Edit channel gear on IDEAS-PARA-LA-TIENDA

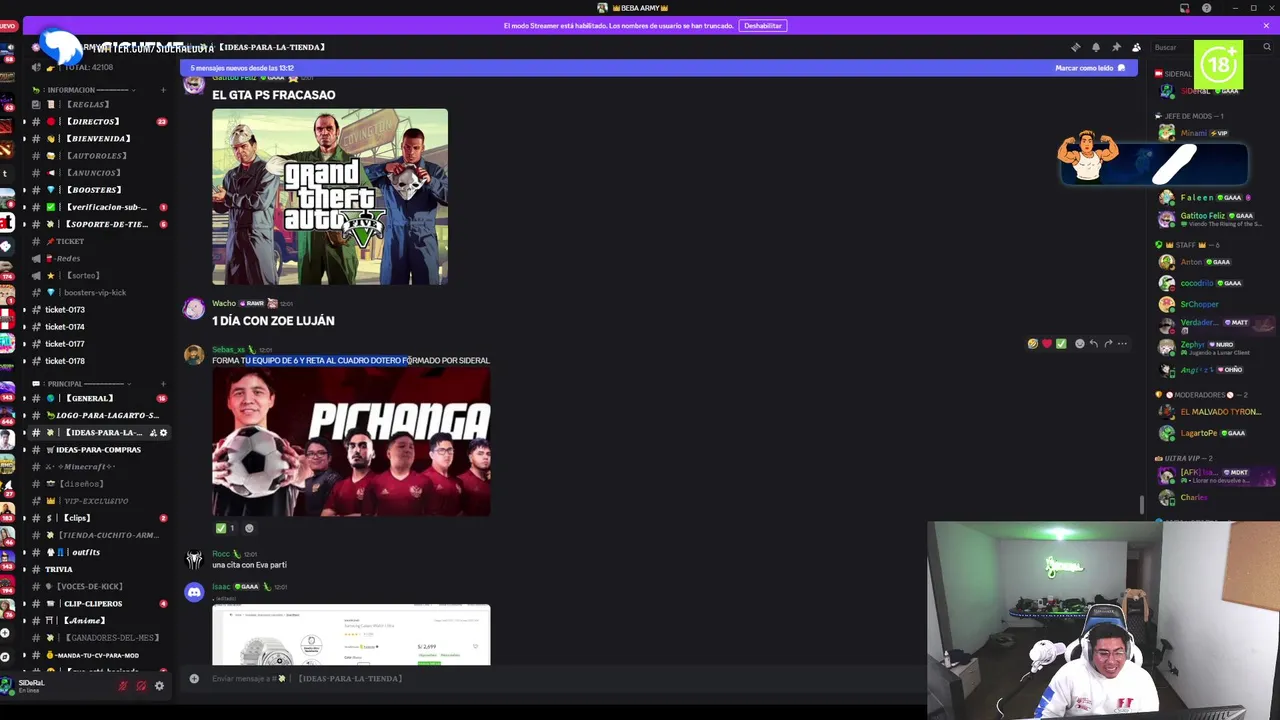point(164,433)
